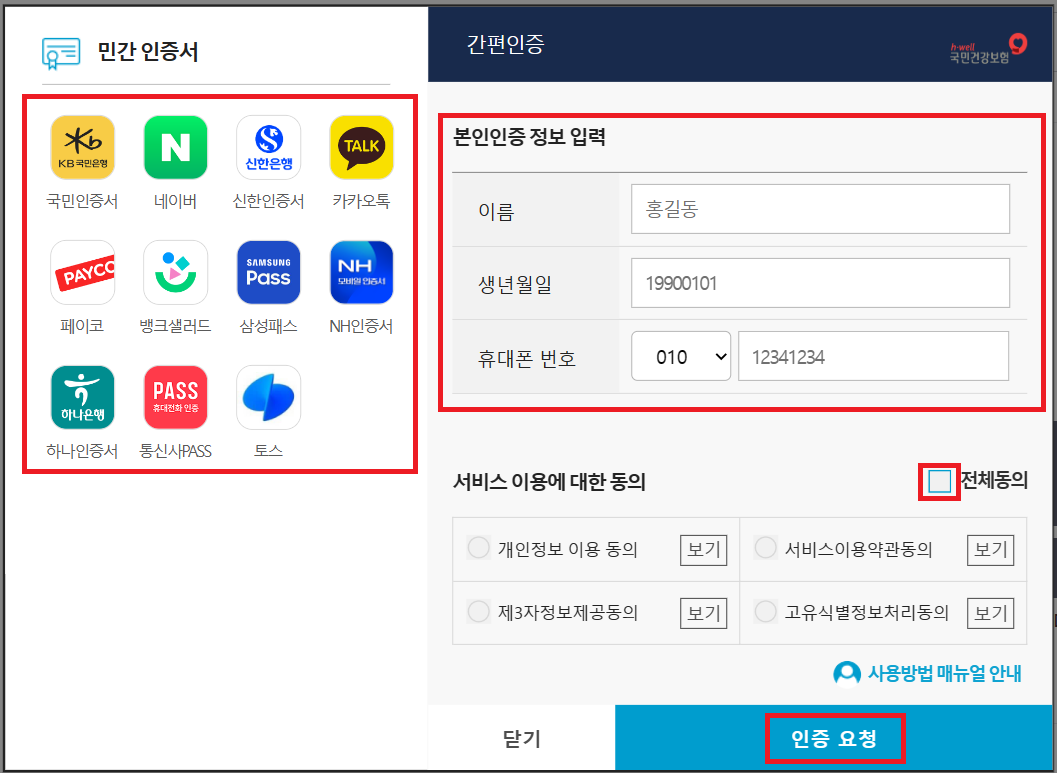Click the 이름 name input field
Viewport: 1057px width, 773px height.
pos(820,209)
